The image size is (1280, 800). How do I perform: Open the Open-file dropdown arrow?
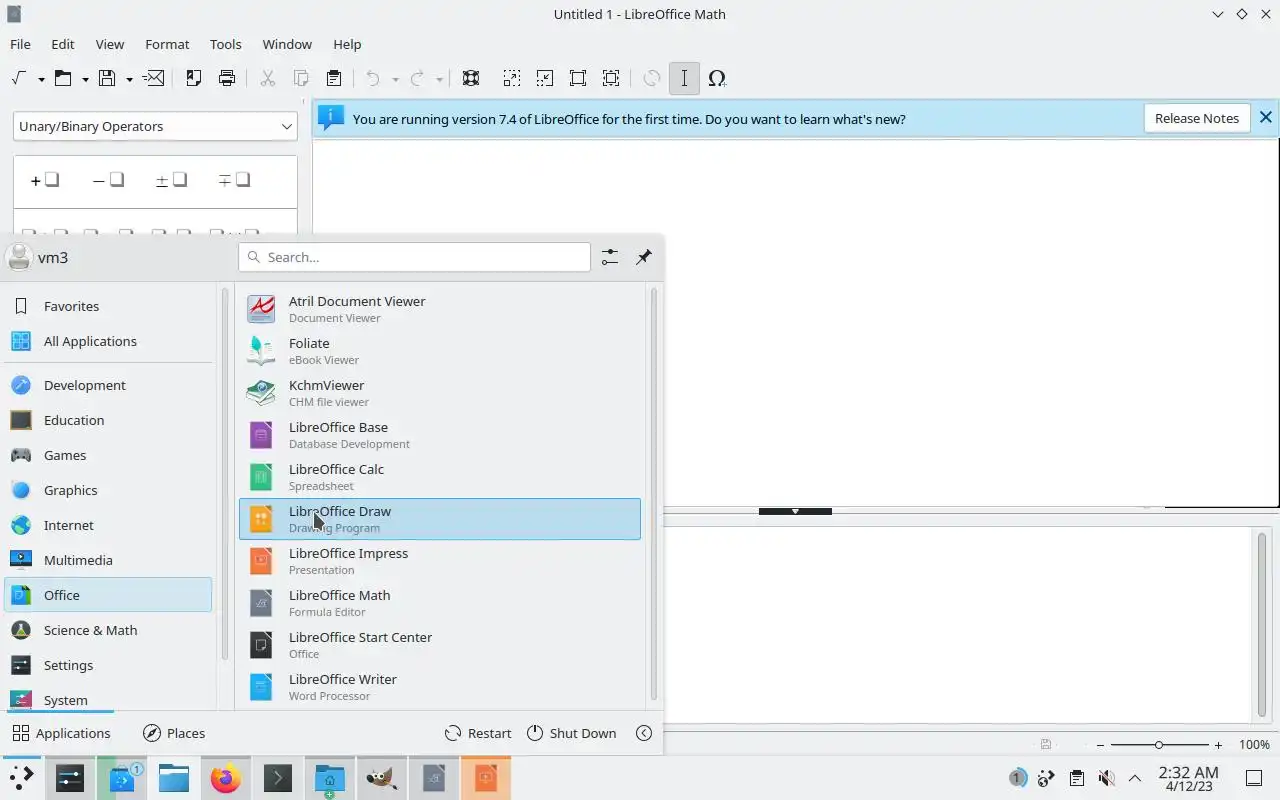(x=85, y=79)
